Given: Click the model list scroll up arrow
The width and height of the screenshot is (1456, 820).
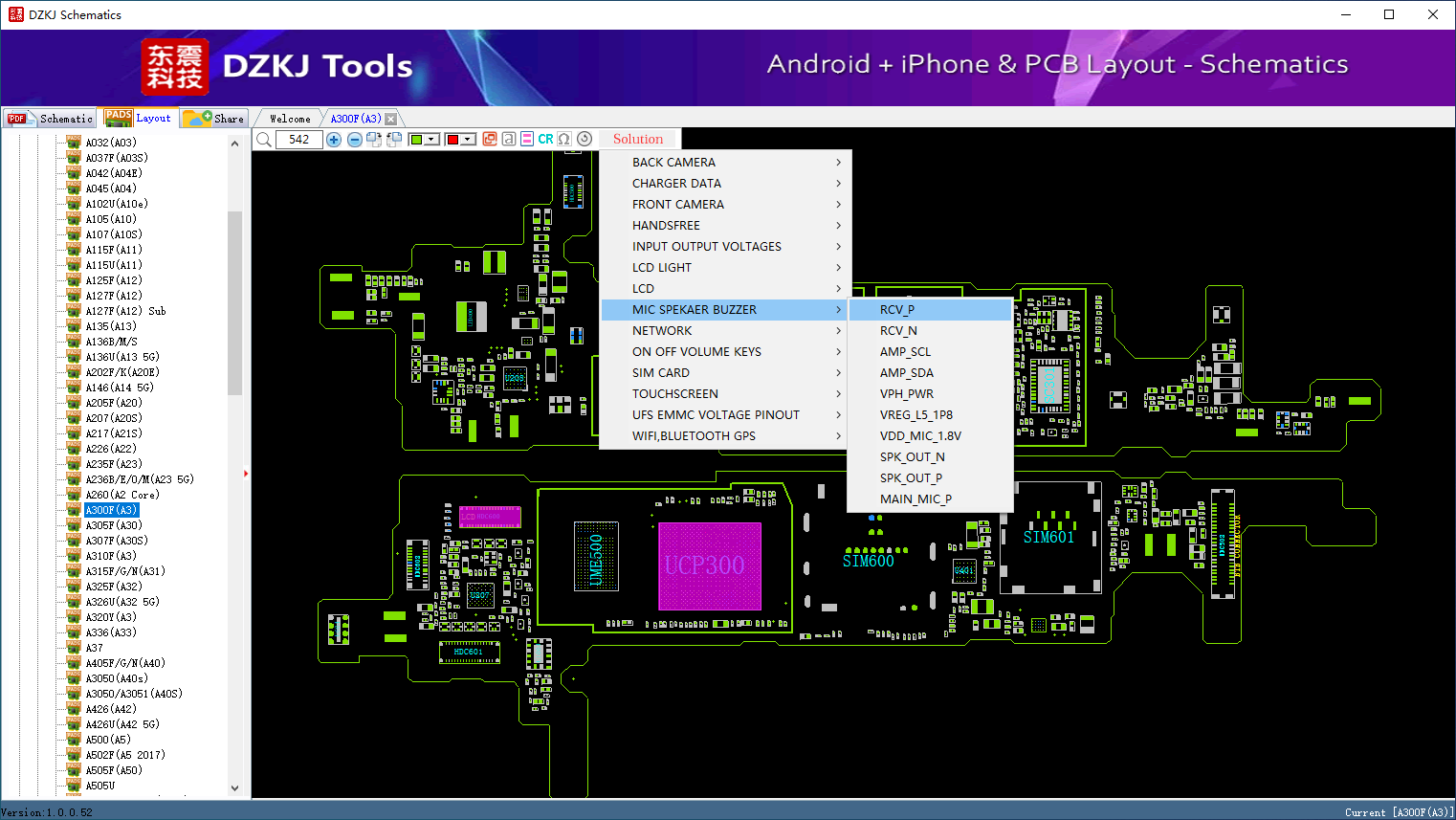Looking at the screenshot, I should (235, 144).
